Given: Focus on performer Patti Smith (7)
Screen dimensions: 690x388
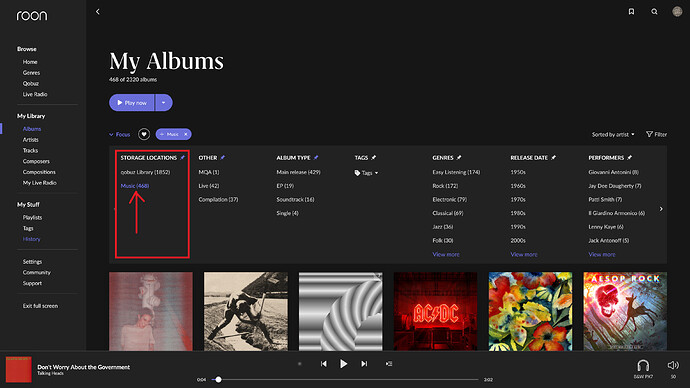Looking at the screenshot, I should pos(605,199).
